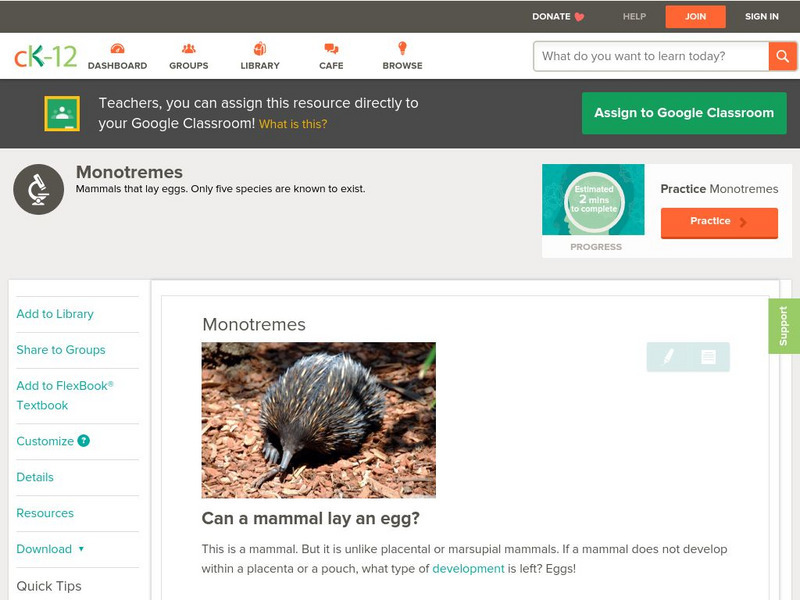Focus the 'What do you want to learn' search field
Screen dimensions: 800x600
650,57
